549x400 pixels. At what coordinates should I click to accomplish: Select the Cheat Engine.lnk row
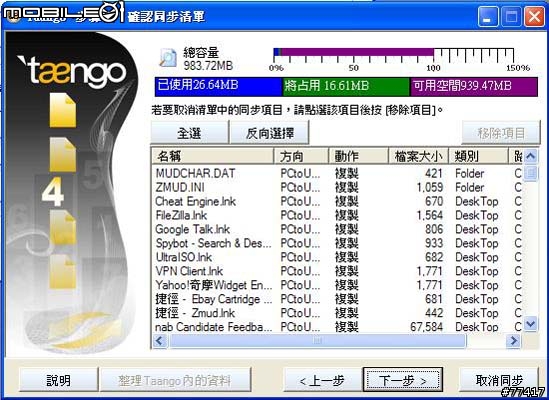coord(338,201)
